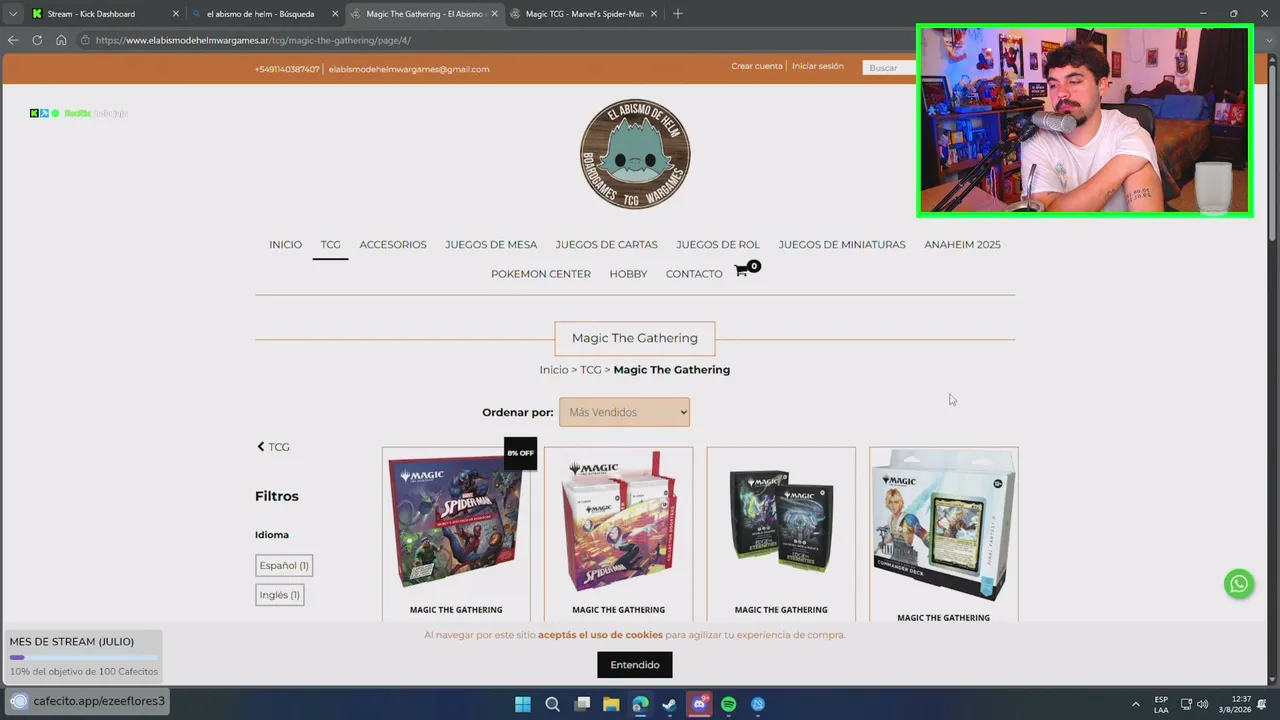Open the CONTACTO menu item
Viewport: 1280px width, 720px height.
coord(694,274)
